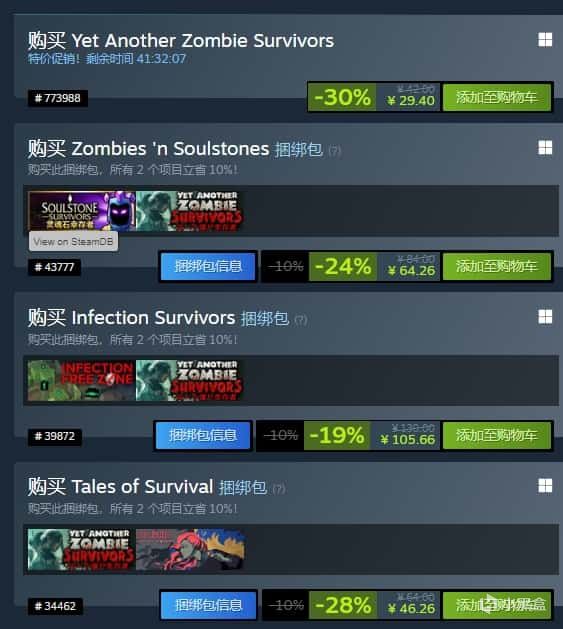Click Windows icon on Tales of Survival bundle
The width and height of the screenshot is (563, 629).
545,486
